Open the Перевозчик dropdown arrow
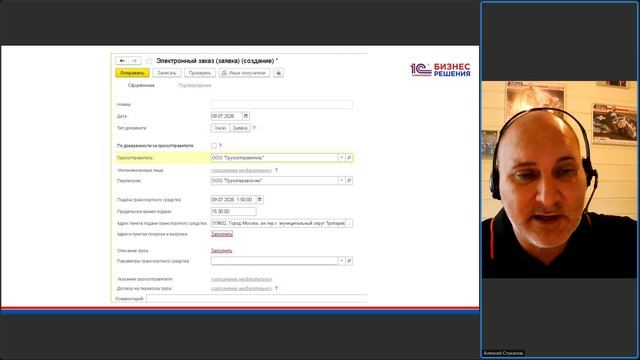This screenshot has height=360, width=640. pos(342,180)
